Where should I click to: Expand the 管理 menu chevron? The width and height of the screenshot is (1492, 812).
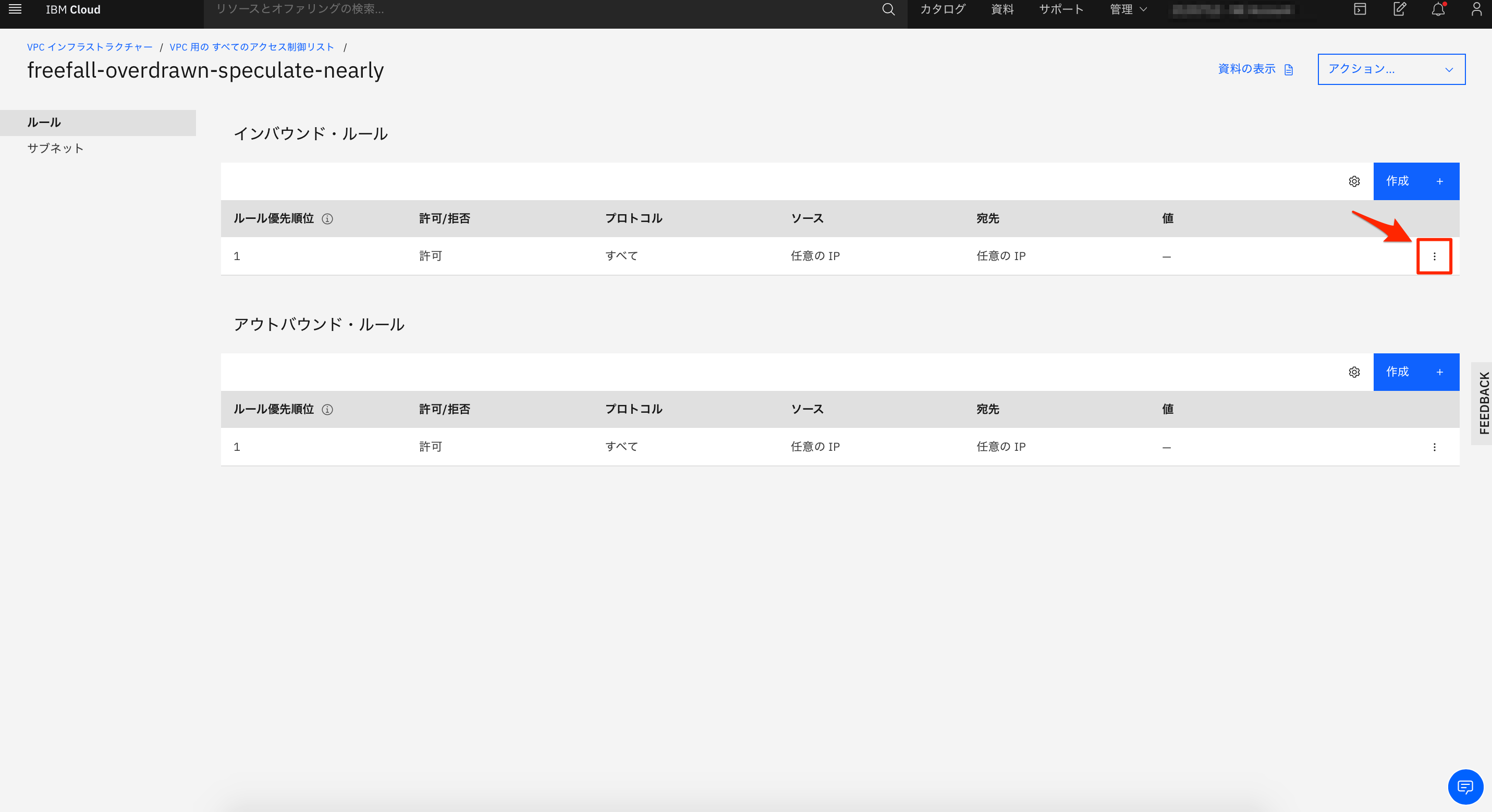click(x=1144, y=9)
